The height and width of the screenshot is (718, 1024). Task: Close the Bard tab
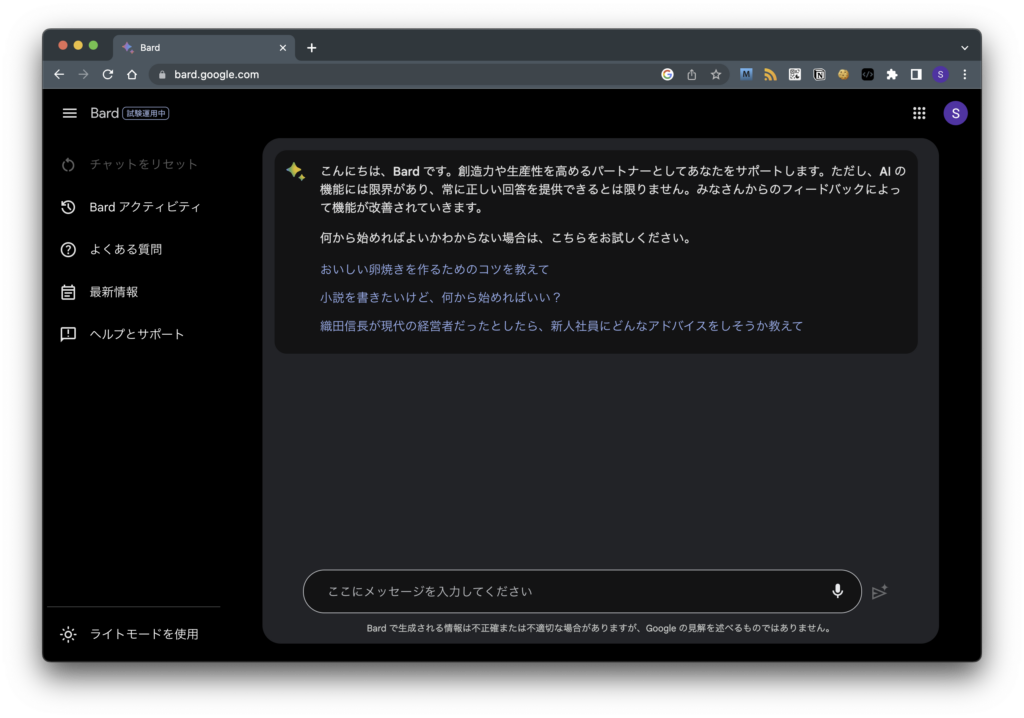283,48
